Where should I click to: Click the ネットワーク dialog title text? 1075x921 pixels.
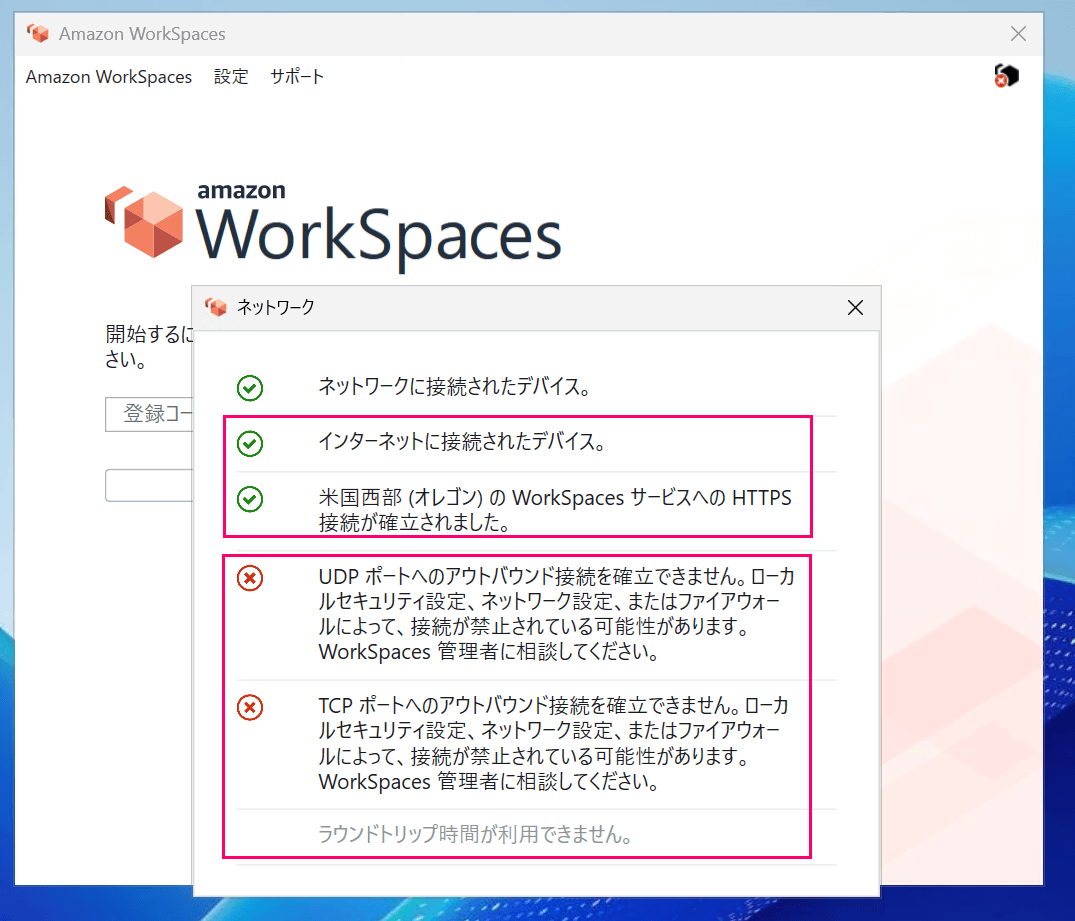pyautogui.click(x=276, y=307)
